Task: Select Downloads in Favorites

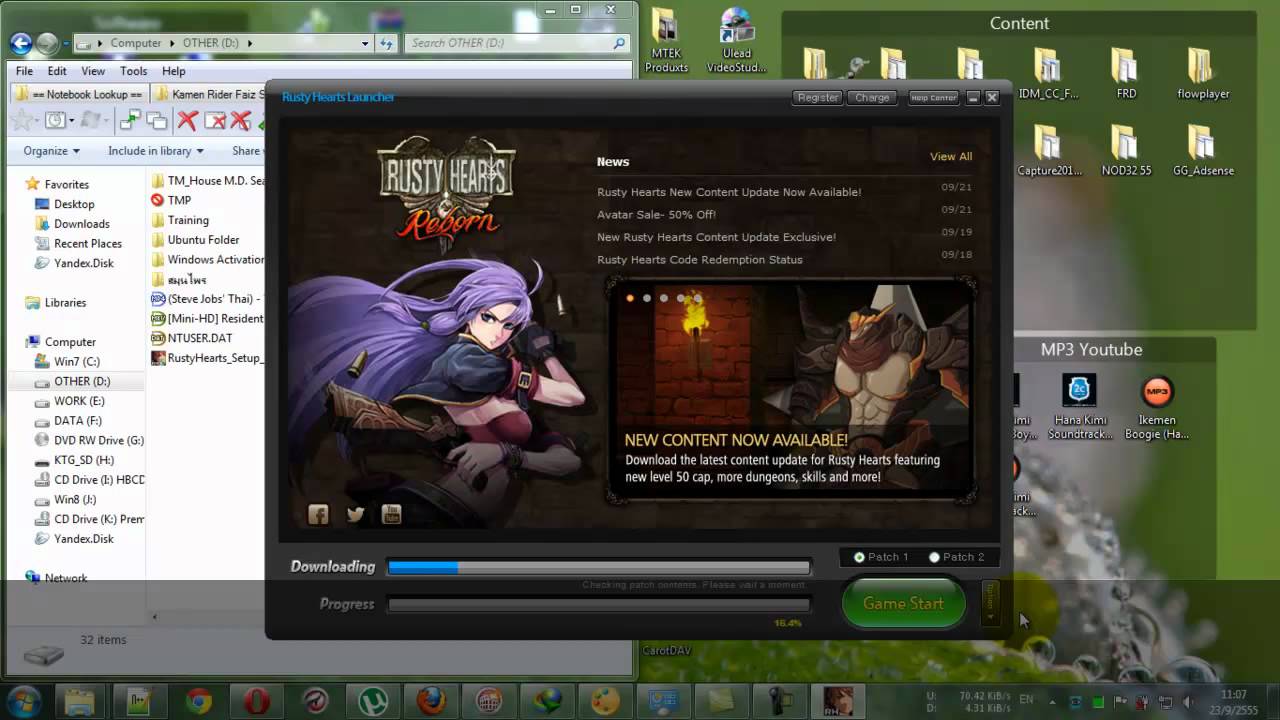Action: pyautogui.click(x=81, y=224)
